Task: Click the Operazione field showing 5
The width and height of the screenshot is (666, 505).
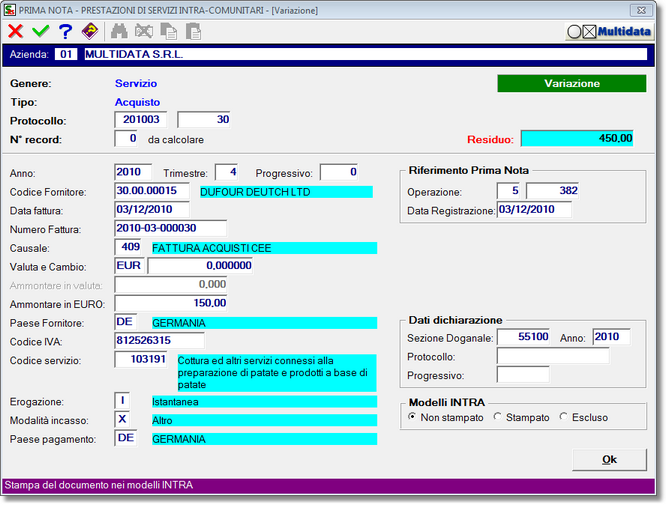Action: [x=509, y=191]
